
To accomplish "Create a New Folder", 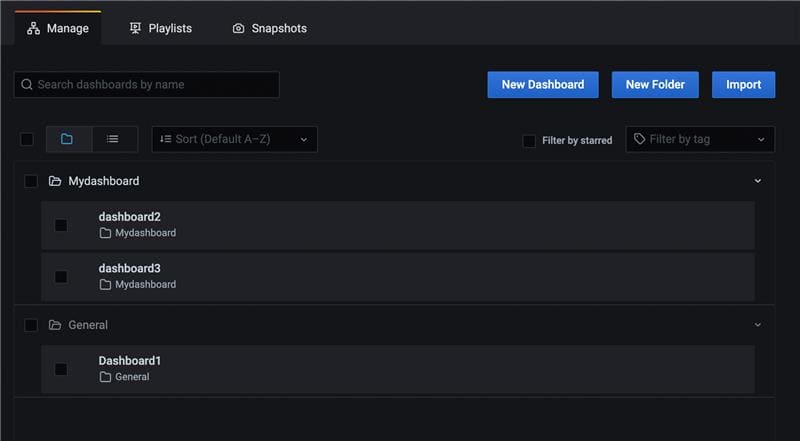I will 655,85.
